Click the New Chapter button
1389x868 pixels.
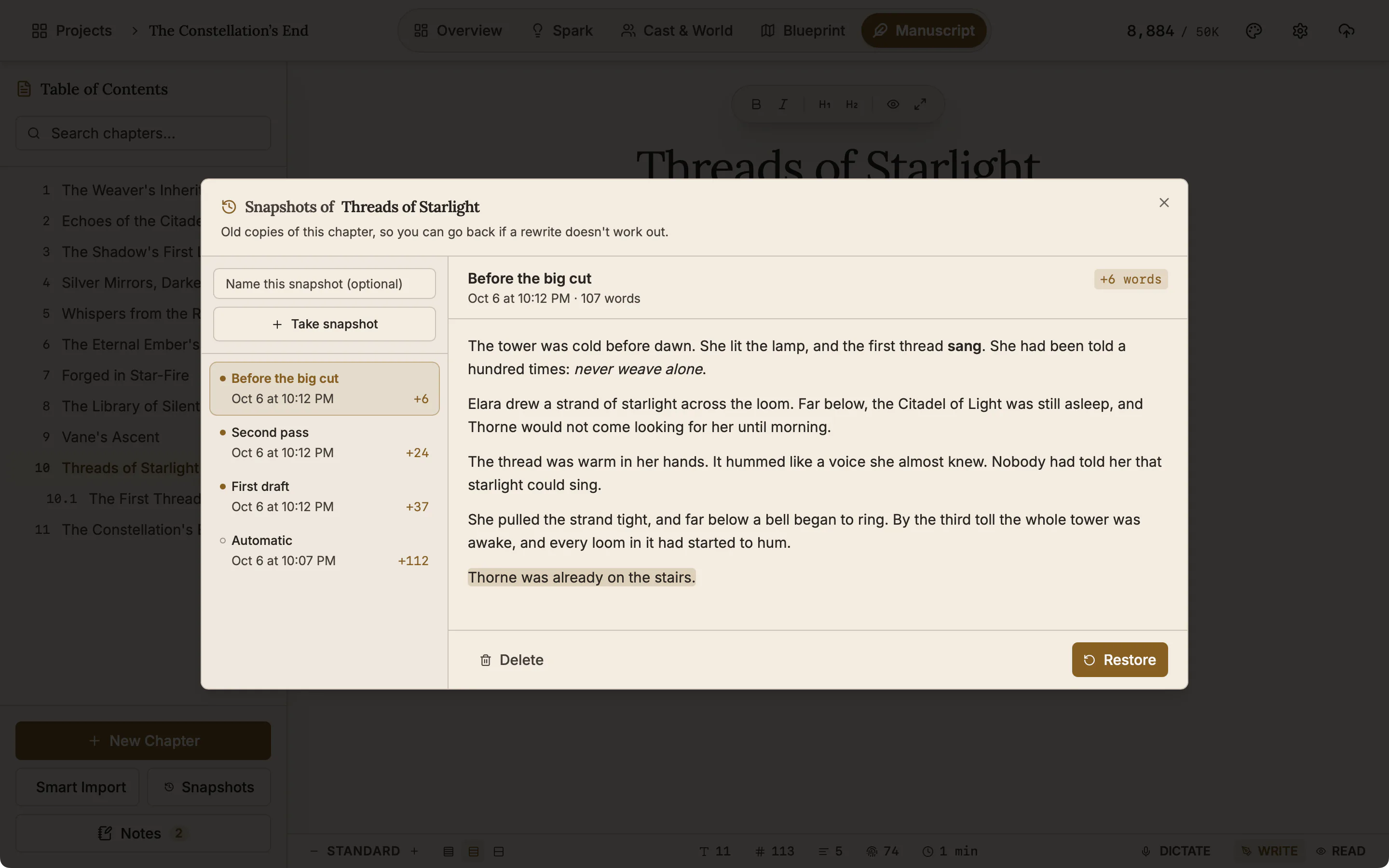(143, 741)
